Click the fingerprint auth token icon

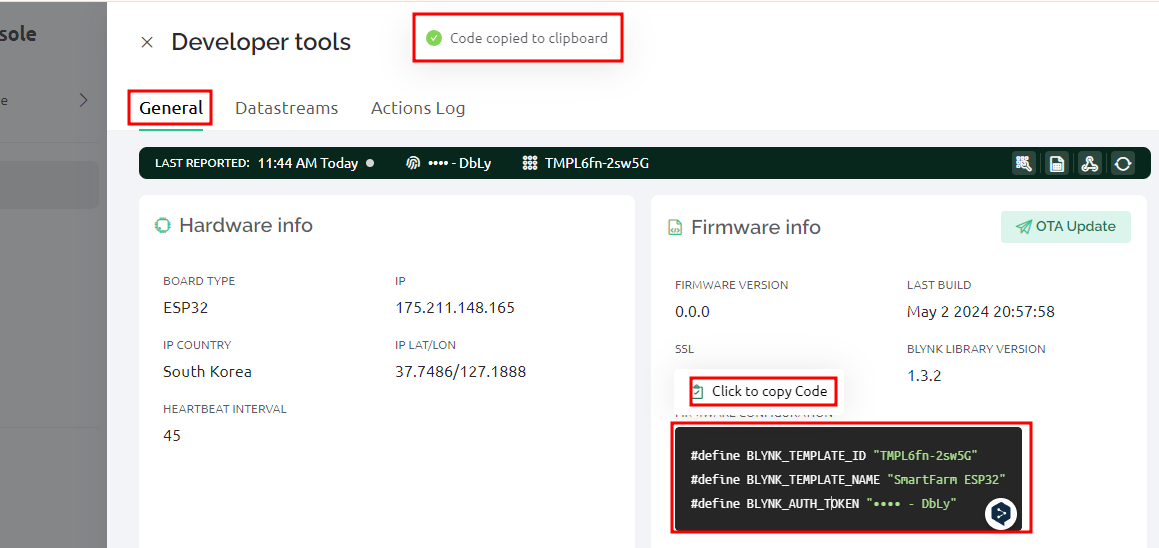tap(413, 163)
